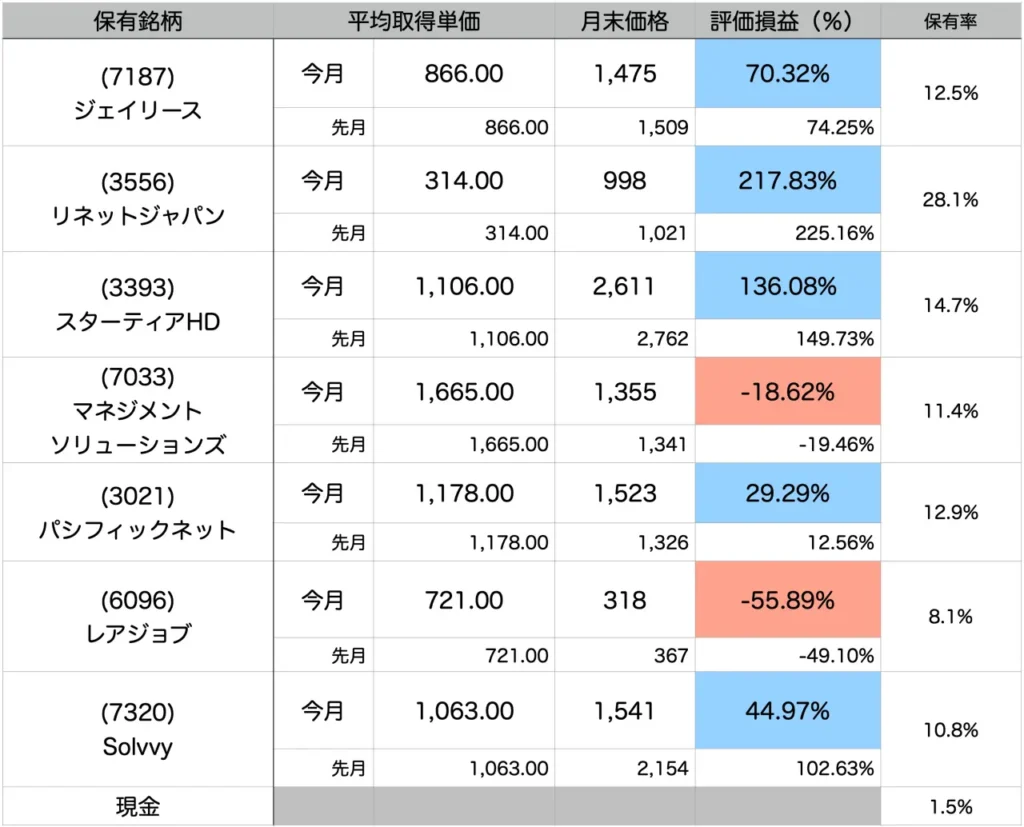Click the 保有銘柄 column header
Image resolution: width=1024 pixels, height=827 pixels.
pos(137,21)
